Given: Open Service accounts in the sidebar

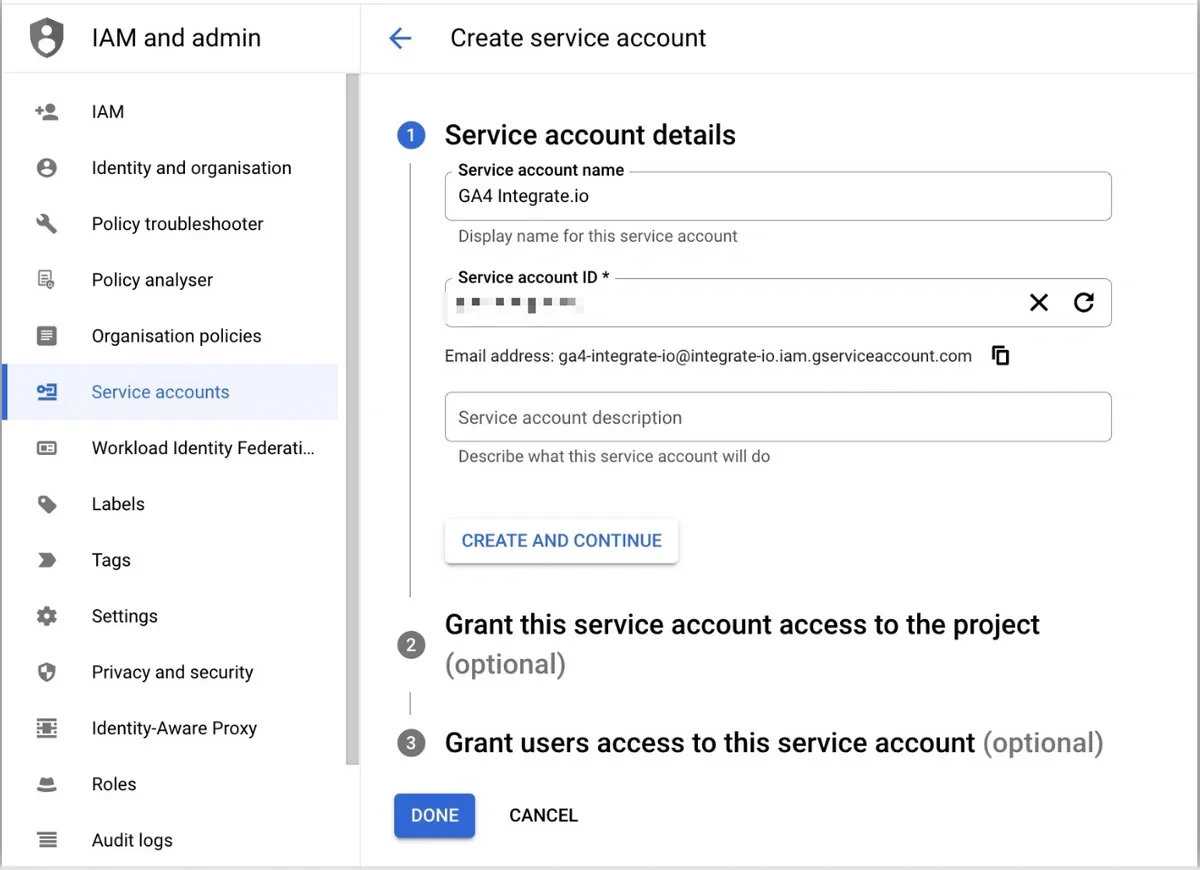Looking at the screenshot, I should [160, 392].
